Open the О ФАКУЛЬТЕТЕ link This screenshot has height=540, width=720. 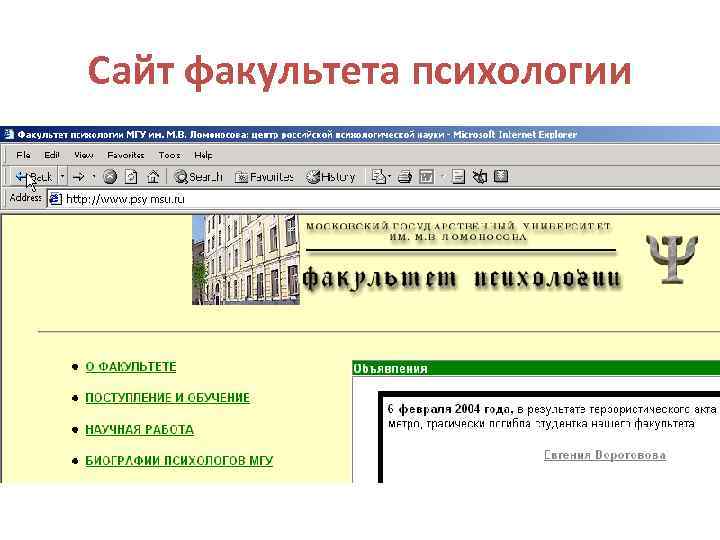click(131, 367)
